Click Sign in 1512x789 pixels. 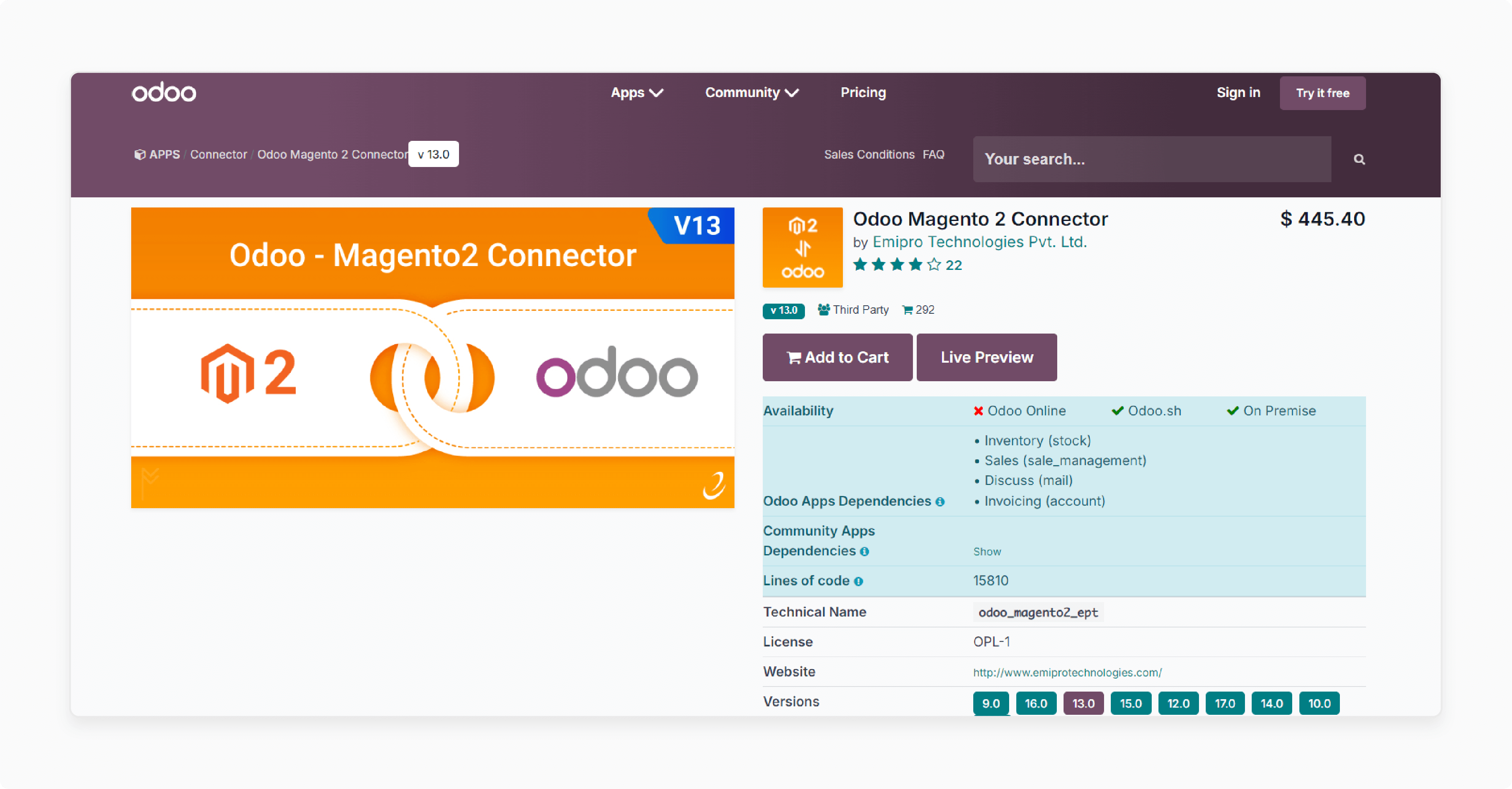(x=1238, y=92)
